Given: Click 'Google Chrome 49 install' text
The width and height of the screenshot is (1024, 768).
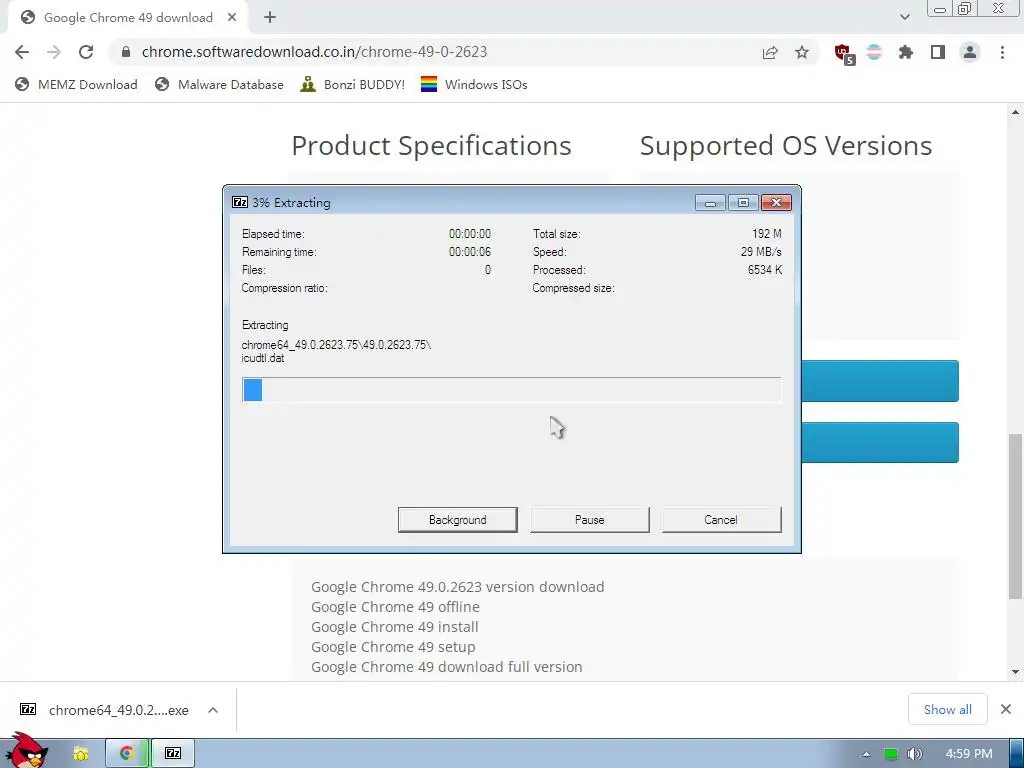Looking at the screenshot, I should [394, 627].
